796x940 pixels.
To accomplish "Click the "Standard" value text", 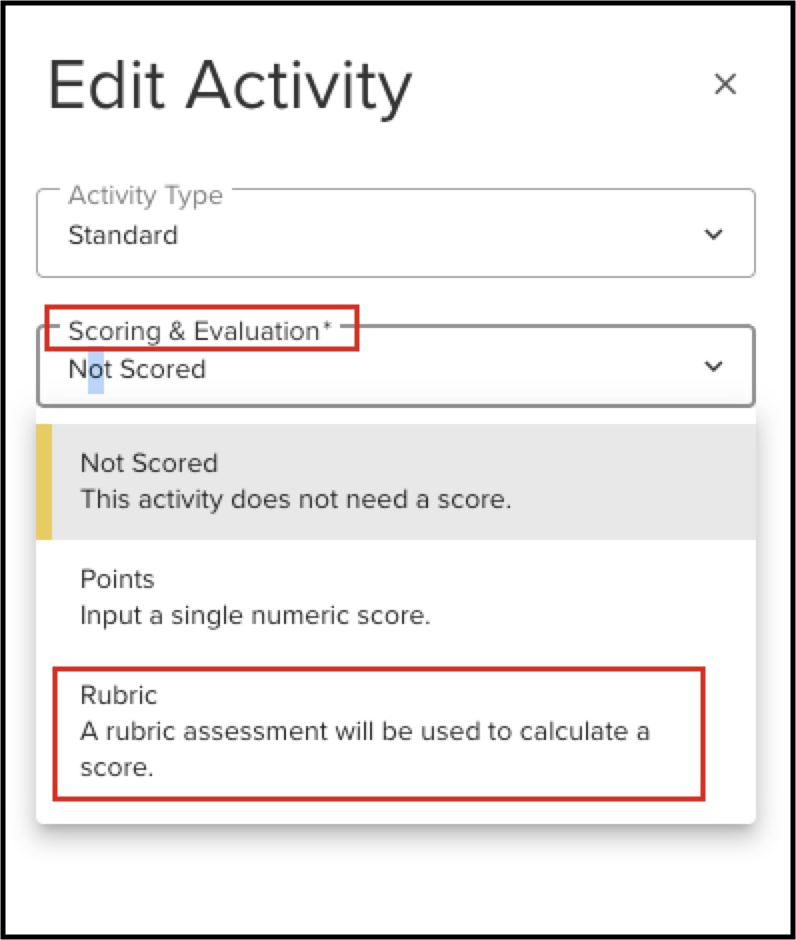I will tap(123, 236).
